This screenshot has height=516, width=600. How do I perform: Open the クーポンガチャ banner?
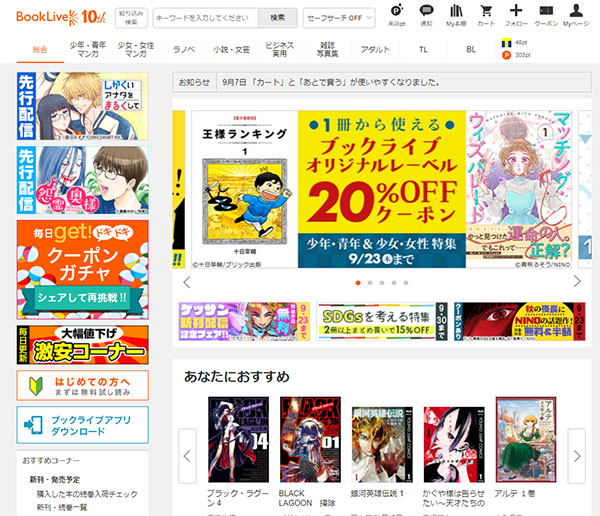(x=83, y=270)
